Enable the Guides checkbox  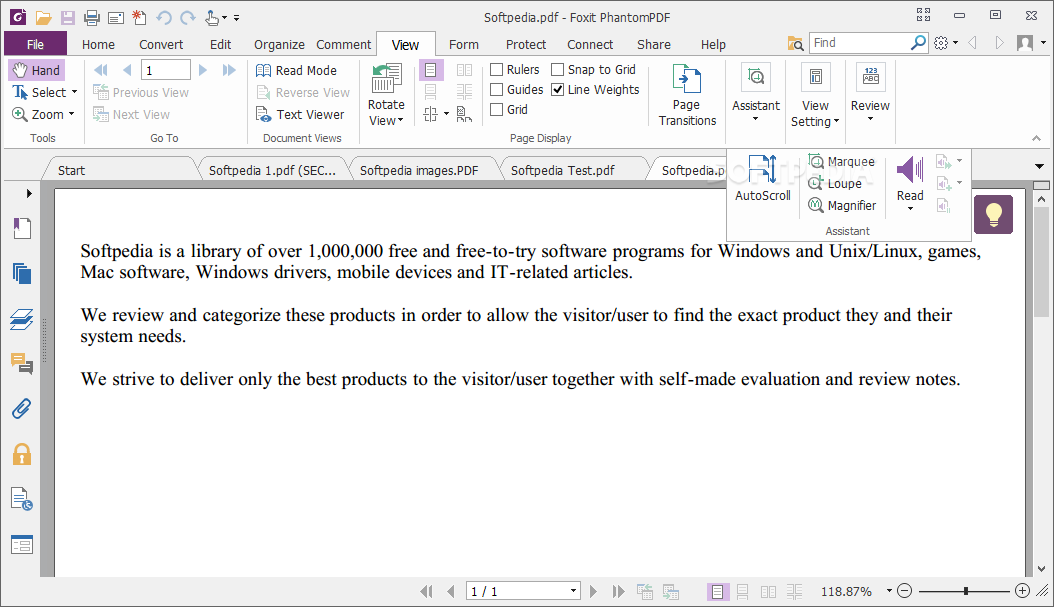click(497, 89)
